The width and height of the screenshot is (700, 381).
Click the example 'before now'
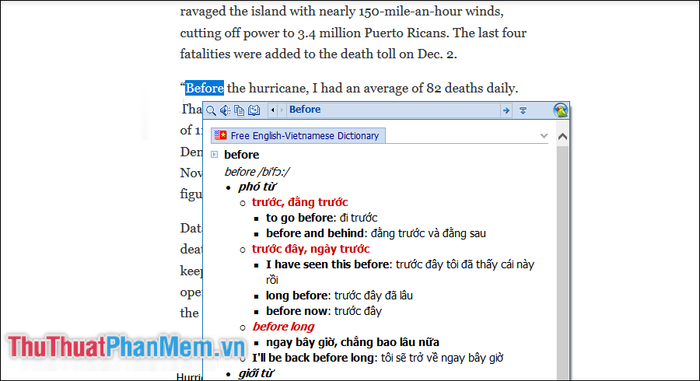coord(296,311)
